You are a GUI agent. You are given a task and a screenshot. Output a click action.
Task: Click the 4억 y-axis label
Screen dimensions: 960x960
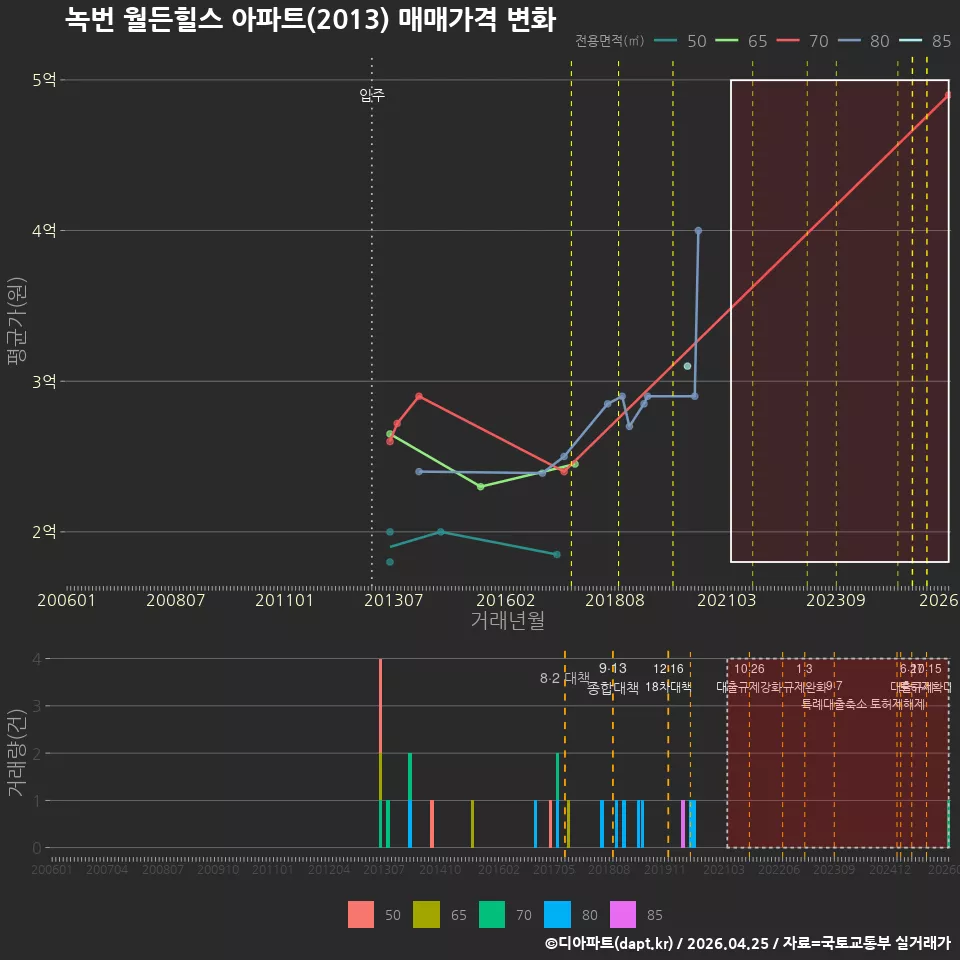[44, 231]
